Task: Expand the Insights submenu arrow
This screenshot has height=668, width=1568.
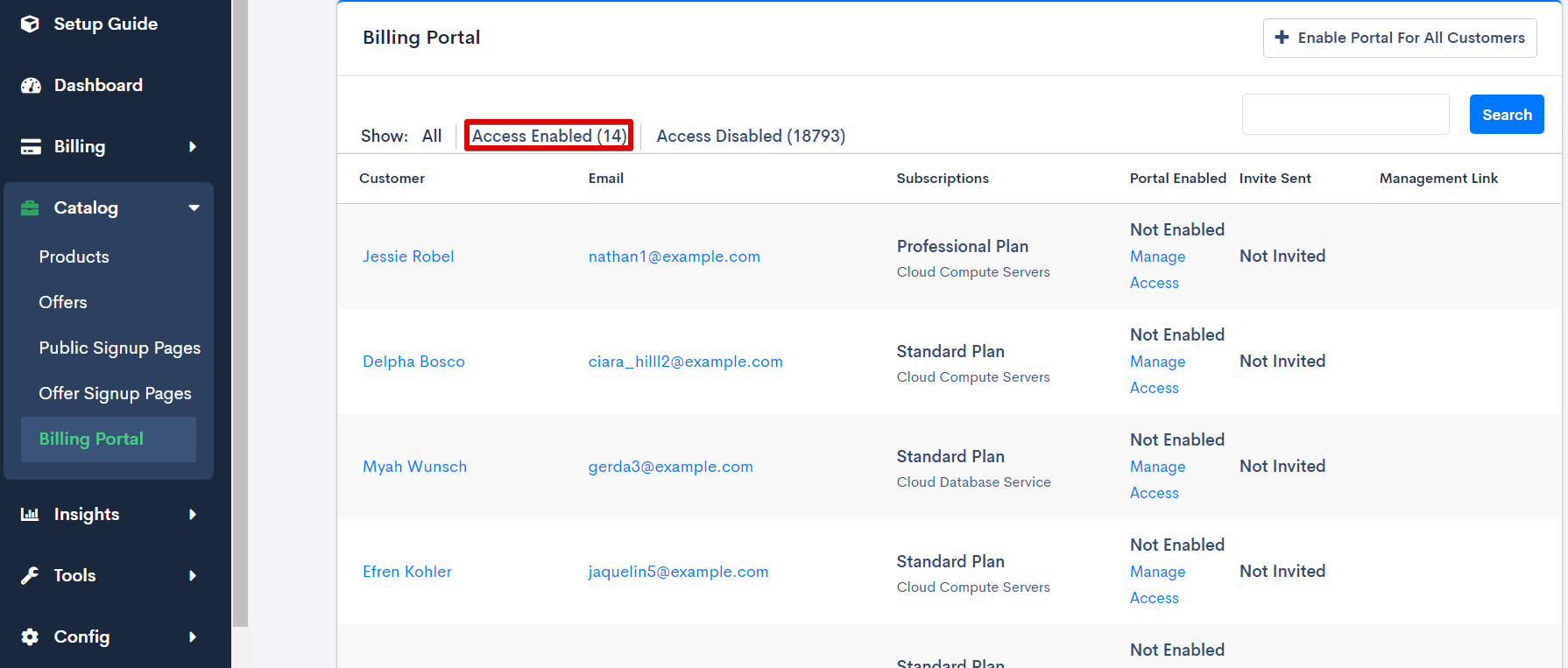Action: pyautogui.click(x=193, y=514)
